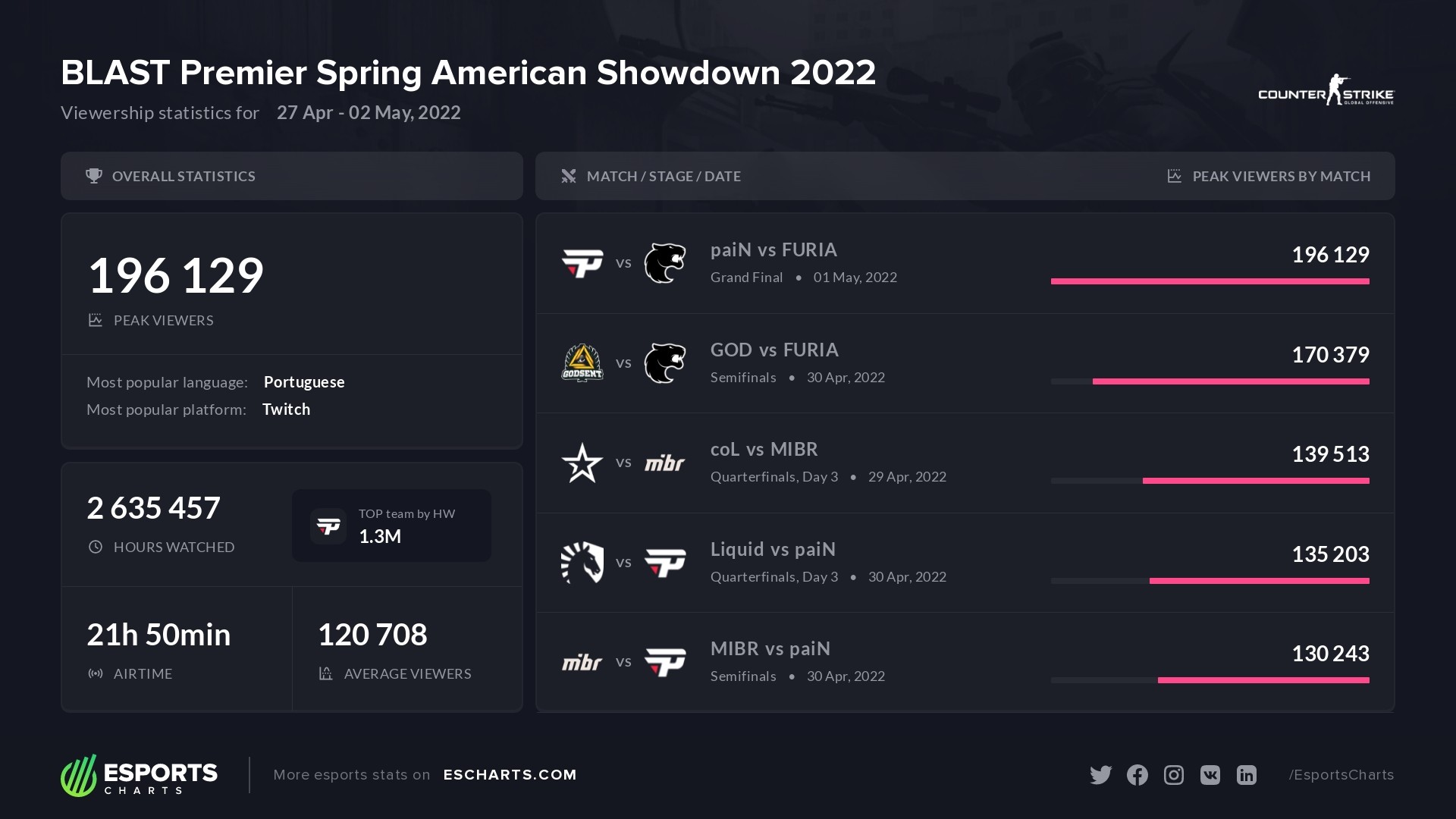The width and height of the screenshot is (1456, 819).
Task: Select the Team Liquid horse logo
Action: coord(582,562)
